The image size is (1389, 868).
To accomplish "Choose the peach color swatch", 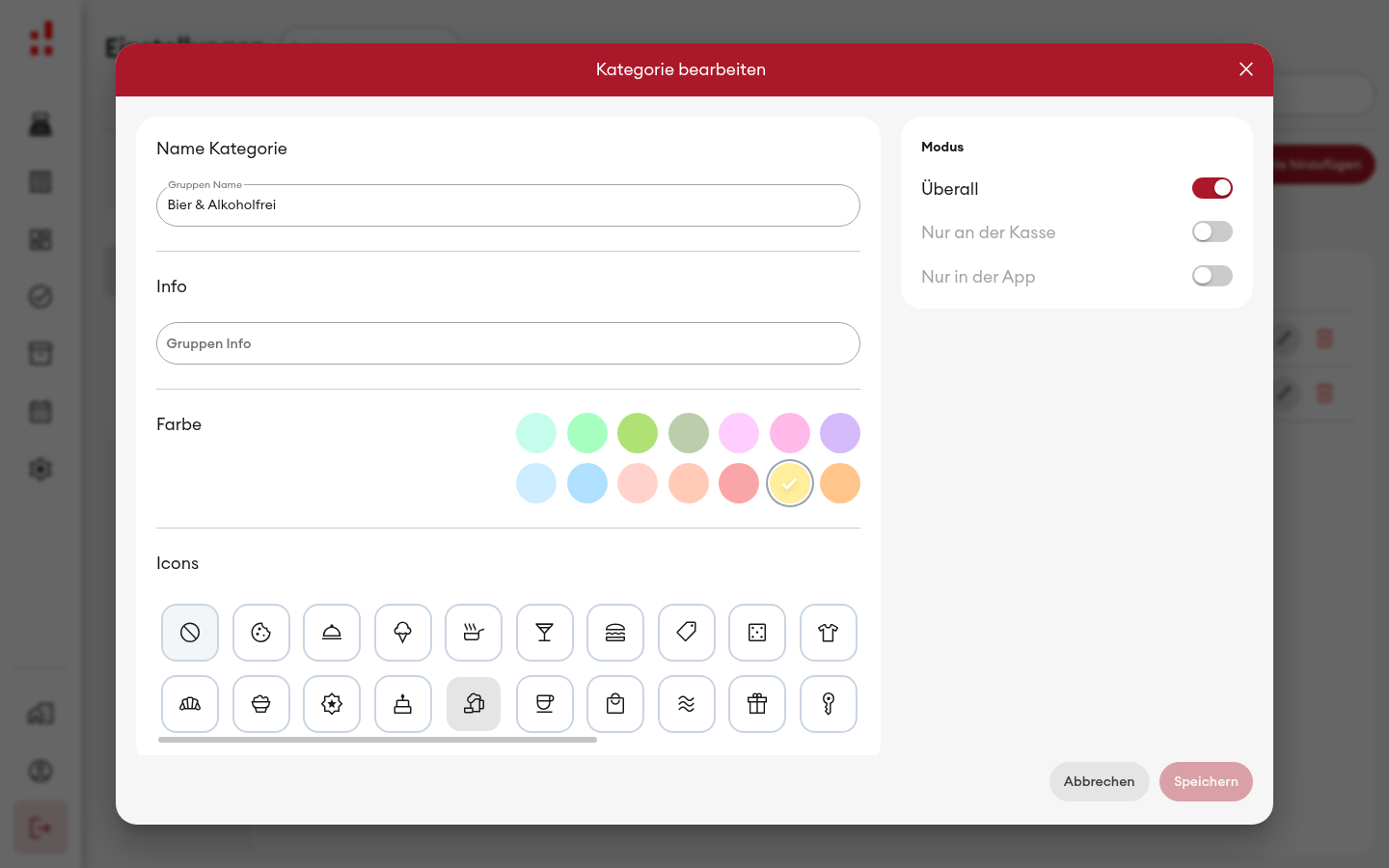I will coord(689,483).
